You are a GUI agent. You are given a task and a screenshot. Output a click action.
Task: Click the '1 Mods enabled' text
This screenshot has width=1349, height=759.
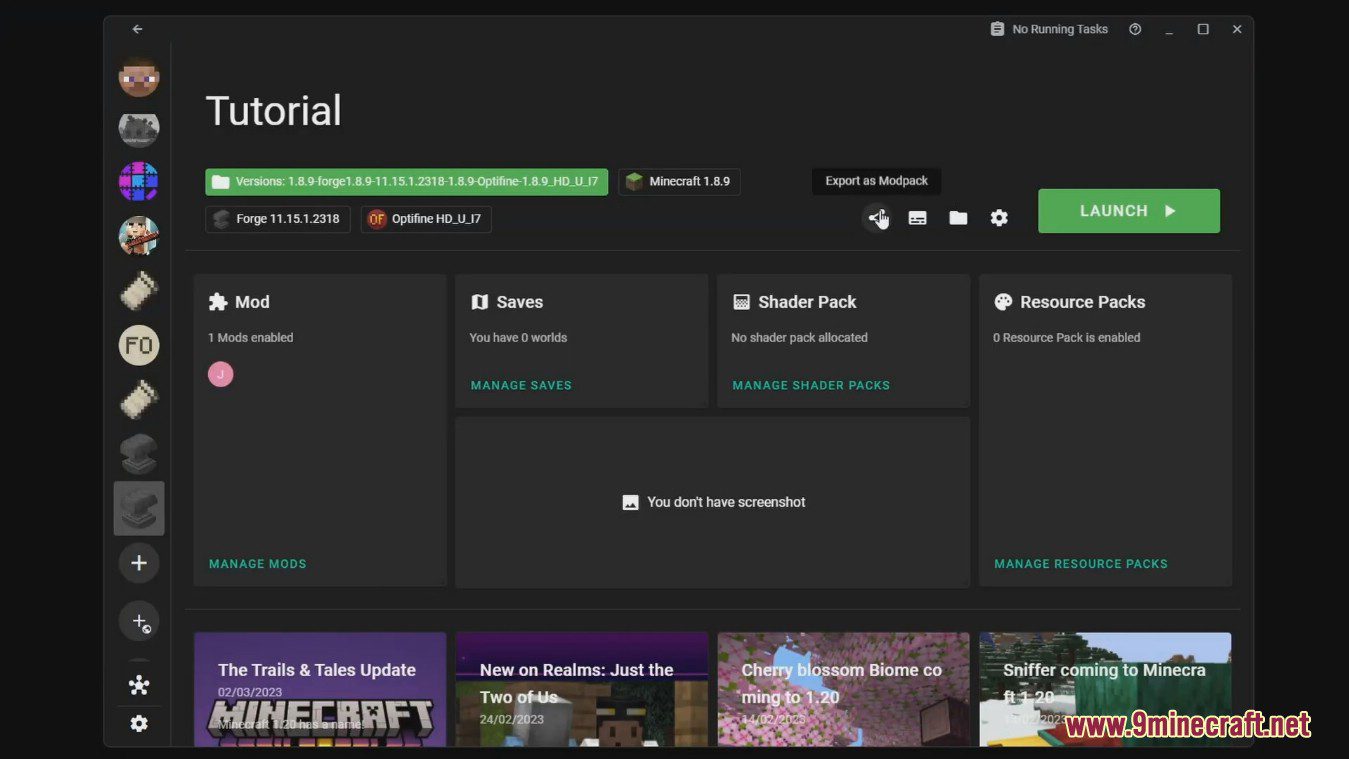pos(251,338)
